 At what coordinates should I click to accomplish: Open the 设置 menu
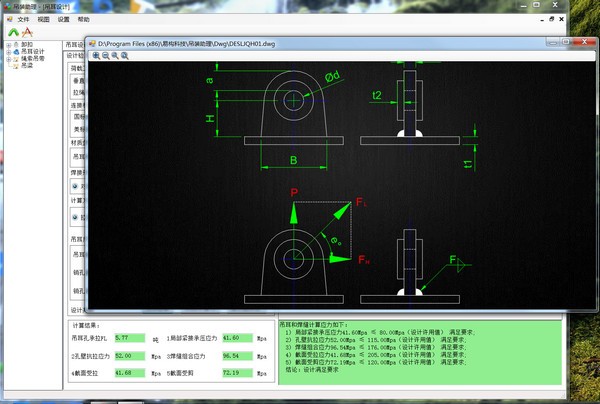pyautogui.click(x=64, y=19)
